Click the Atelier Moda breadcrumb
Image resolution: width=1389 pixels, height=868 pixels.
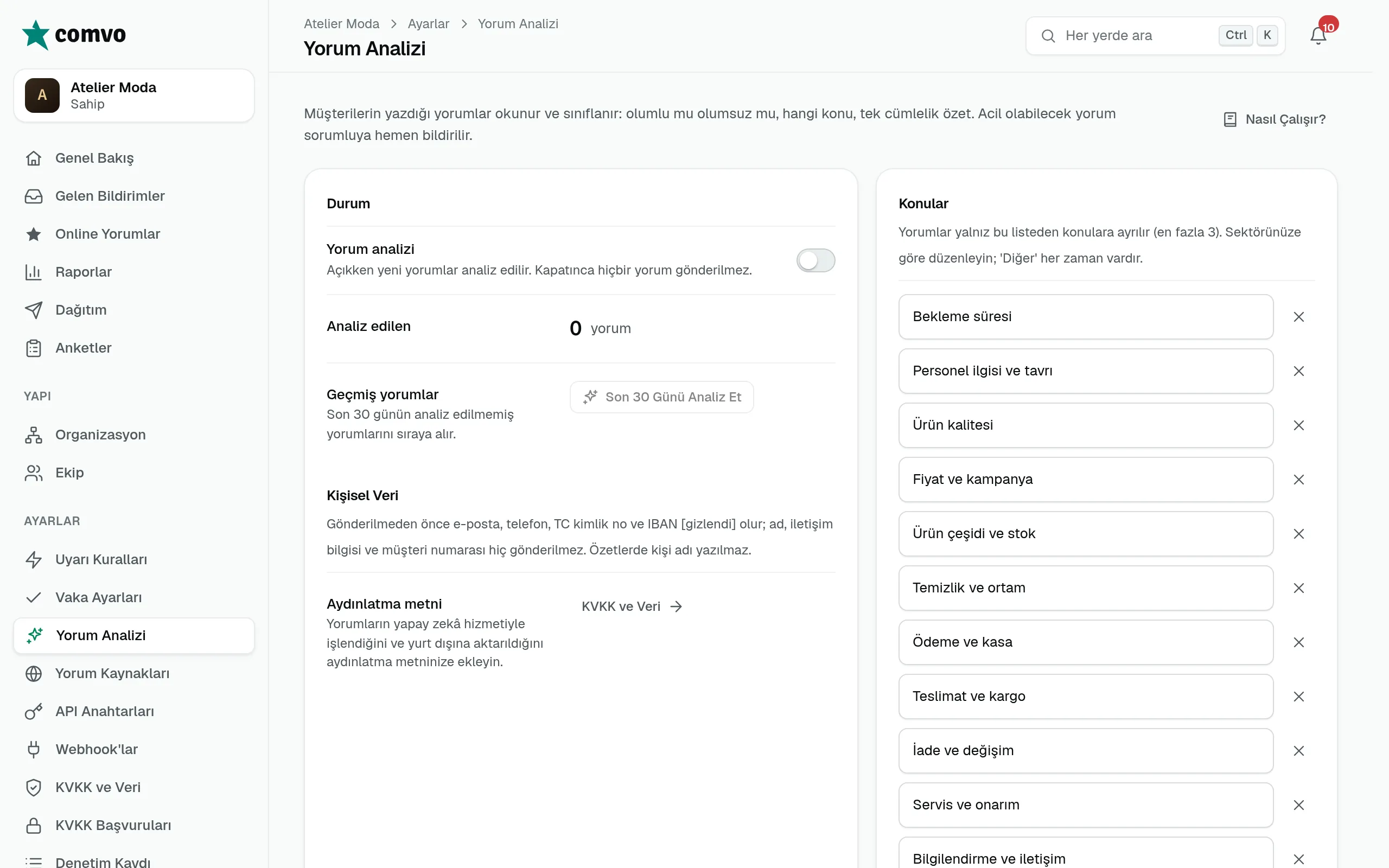pos(341,23)
